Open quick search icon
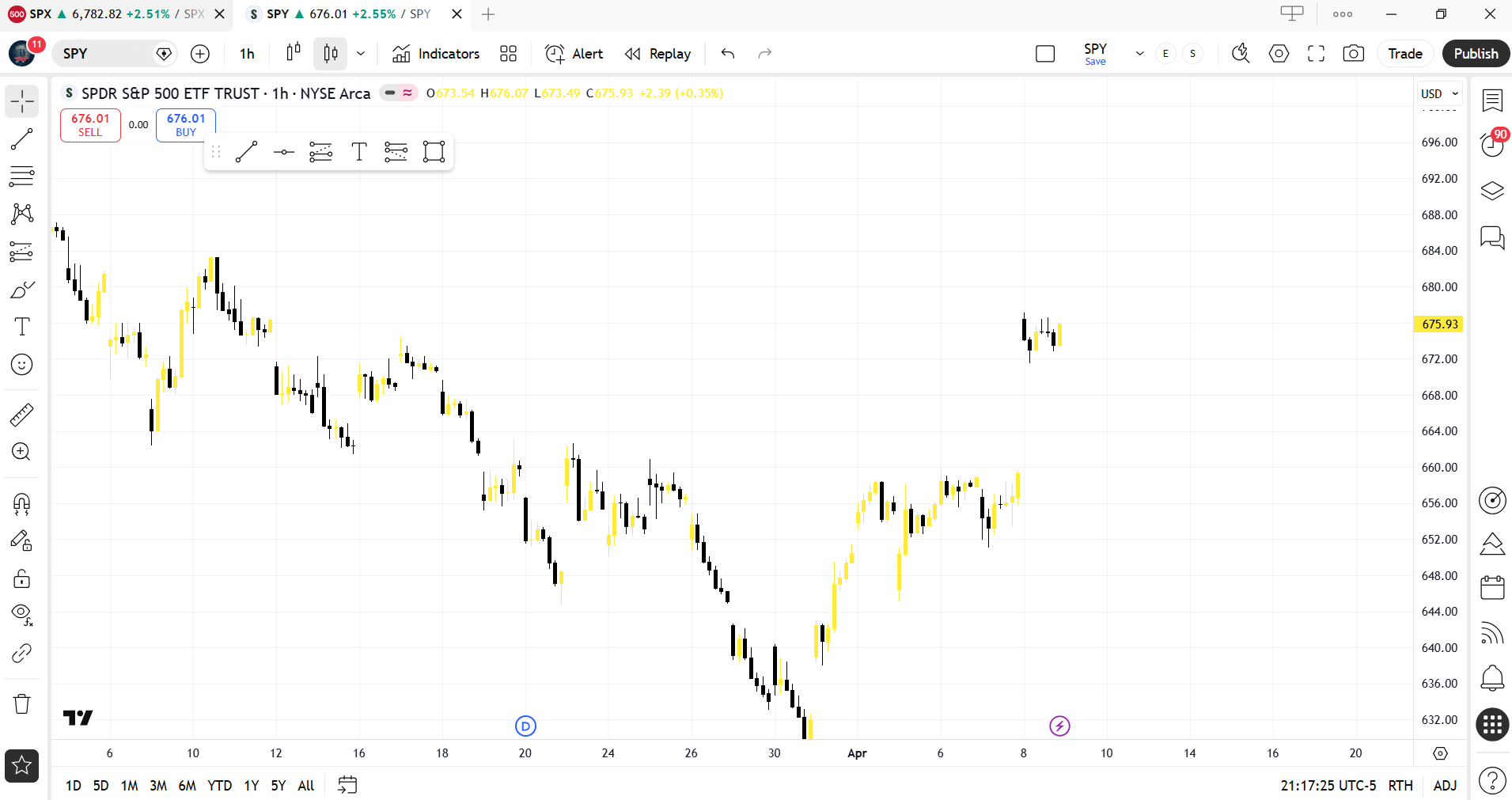Screen dimensions: 1512x800 (x=1241, y=54)
